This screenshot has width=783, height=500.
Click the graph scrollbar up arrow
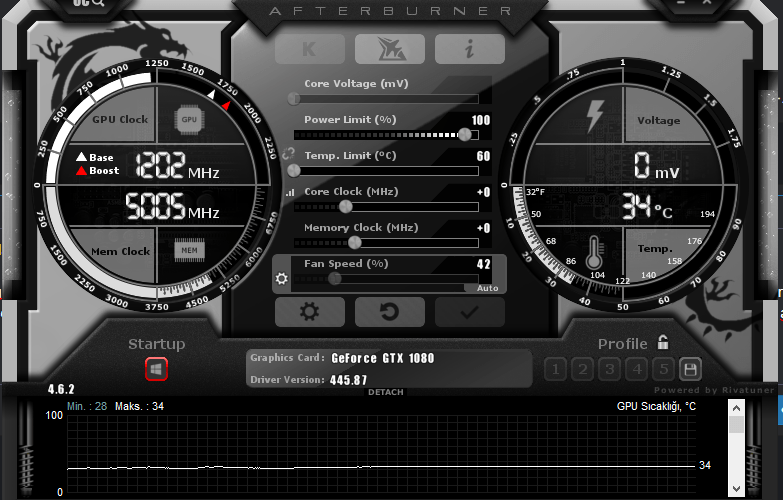tap(737, 408)
